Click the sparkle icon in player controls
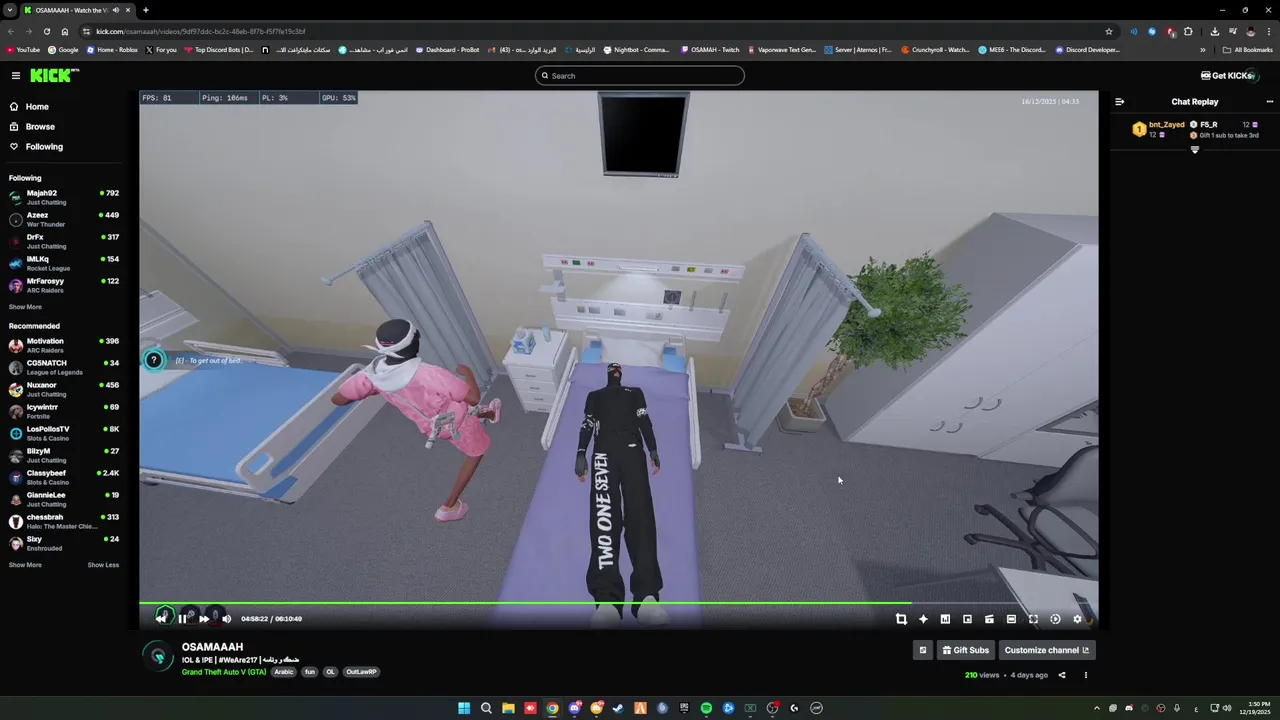 pyautogui.click(x=923, y=619)
